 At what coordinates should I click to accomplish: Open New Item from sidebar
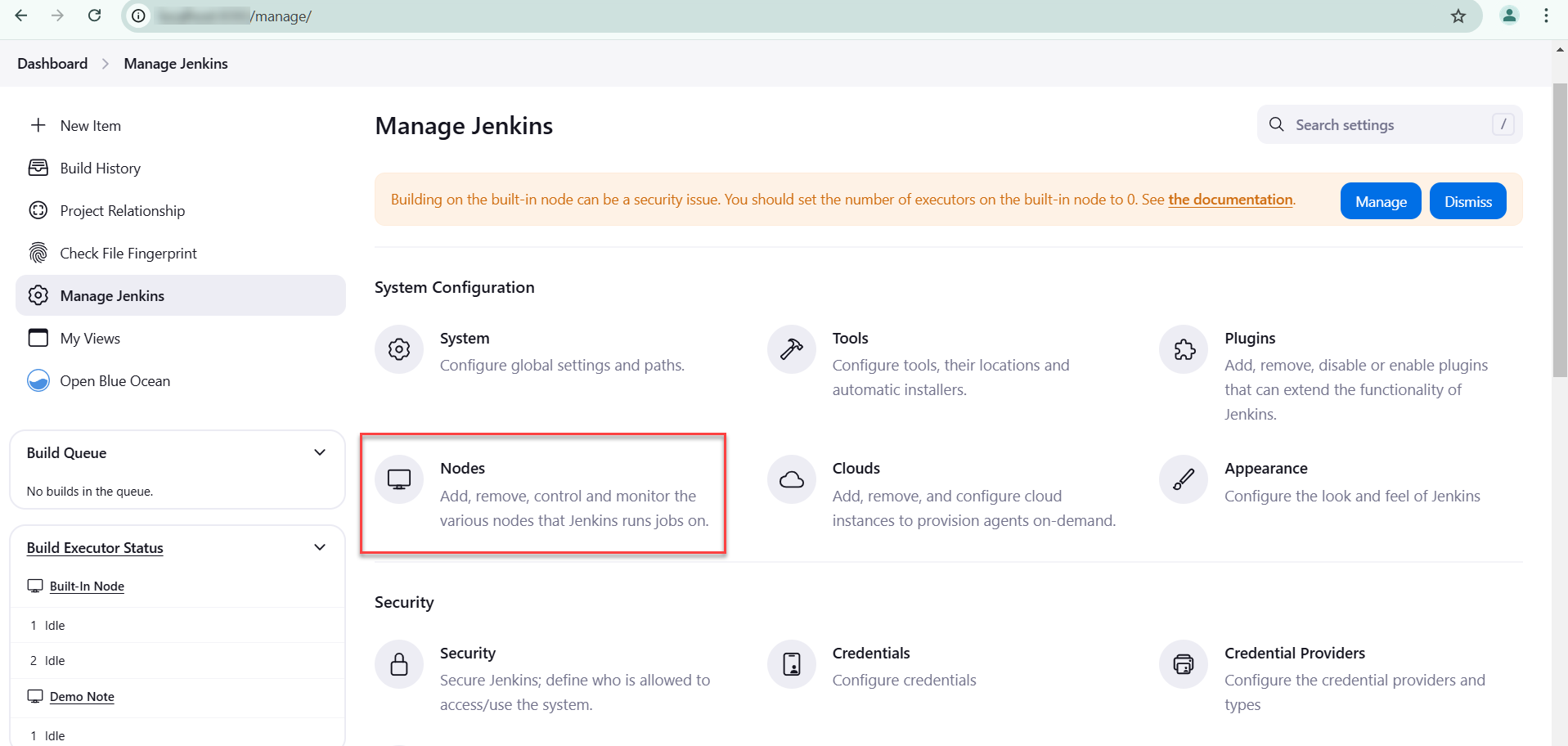pos(181,125)
